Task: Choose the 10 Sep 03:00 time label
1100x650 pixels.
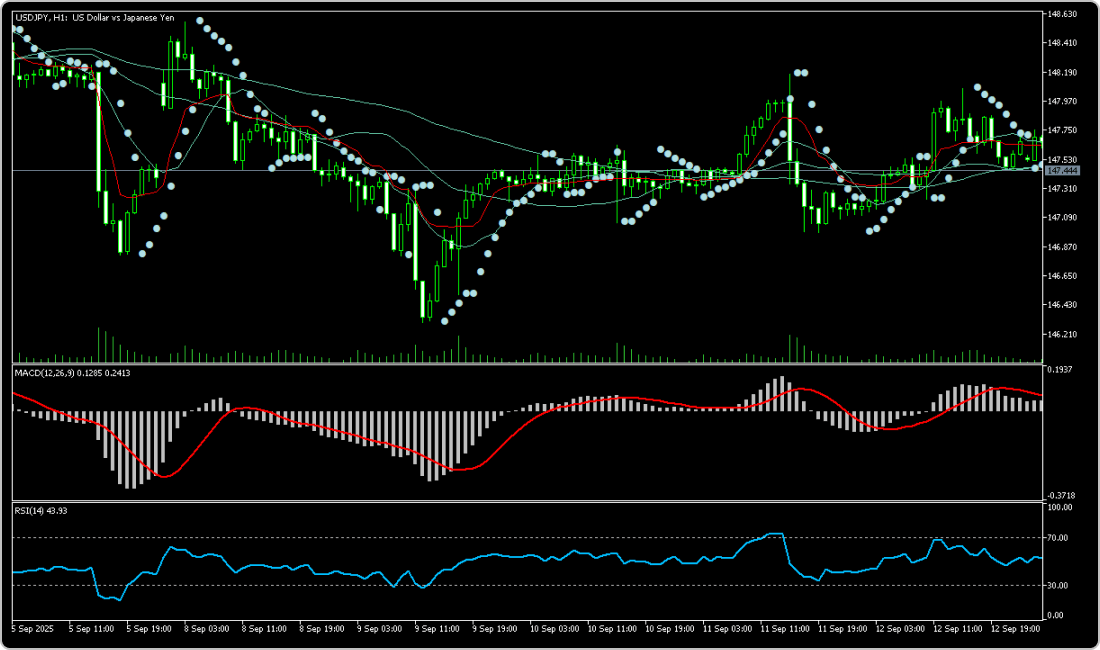Action: coord(553,629)
